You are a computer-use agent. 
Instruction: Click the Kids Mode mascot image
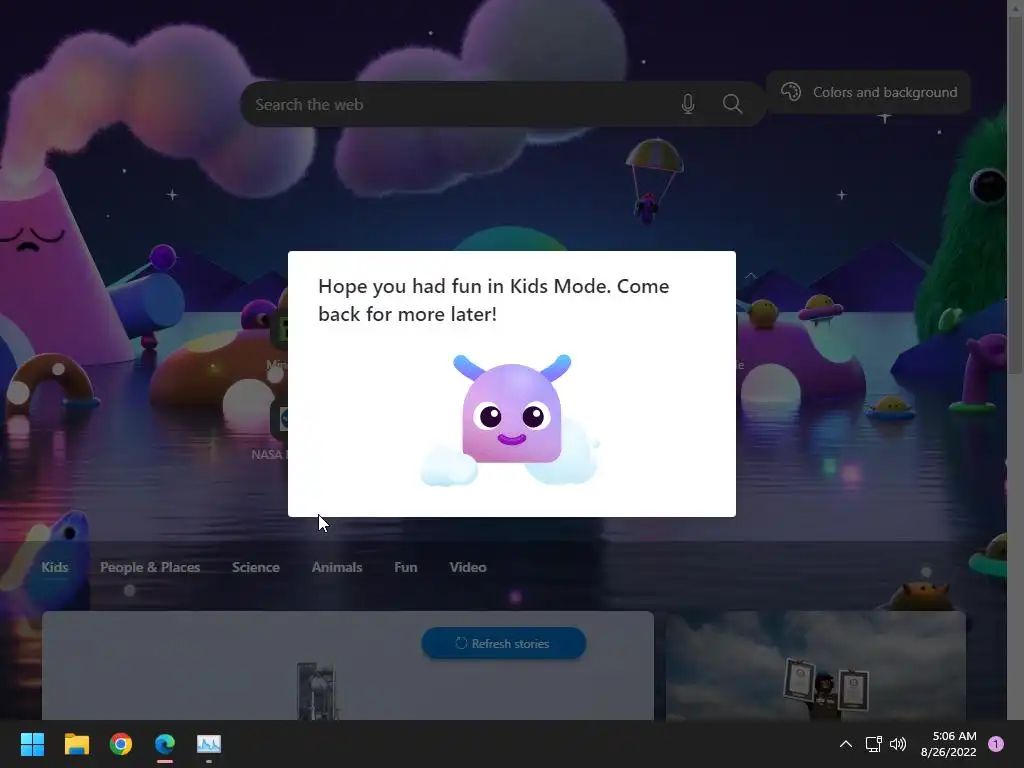[510, 420]
